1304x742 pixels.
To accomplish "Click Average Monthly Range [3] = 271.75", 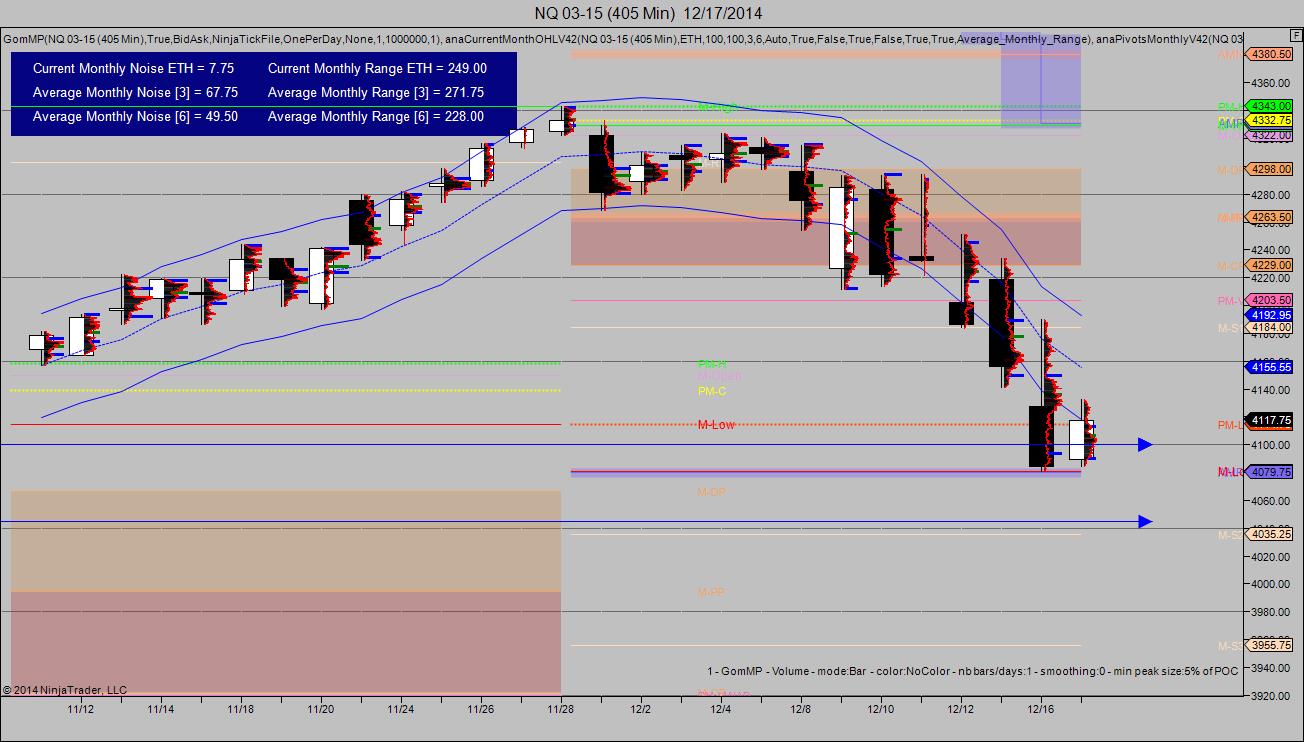I will (x=376, y=92).
